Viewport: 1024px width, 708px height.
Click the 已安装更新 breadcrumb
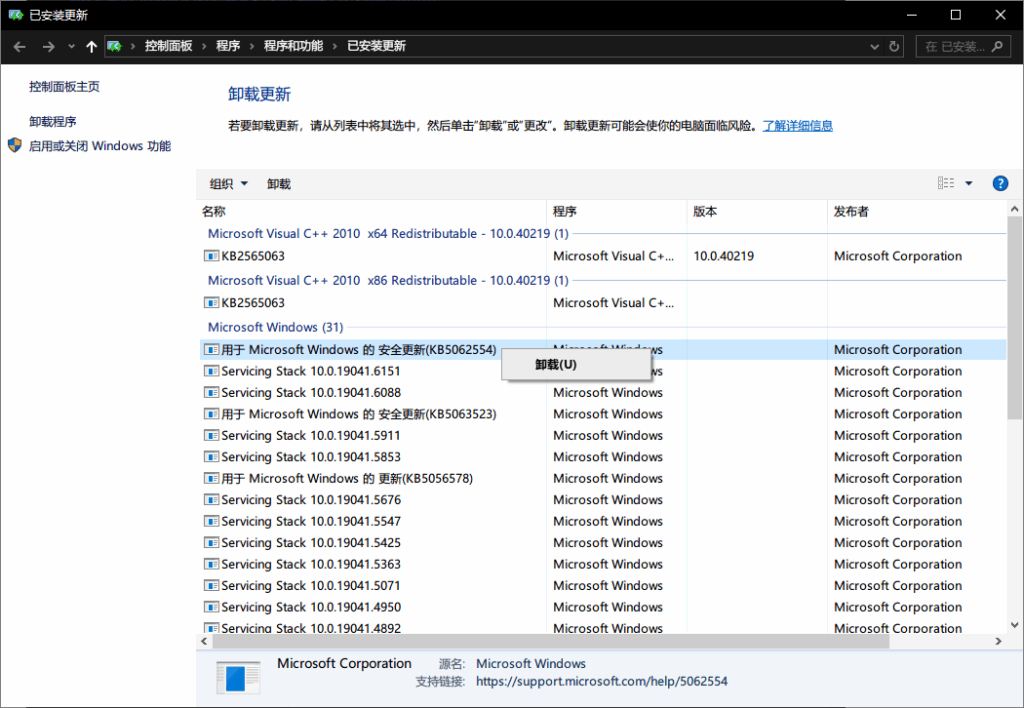click(376, 46)
